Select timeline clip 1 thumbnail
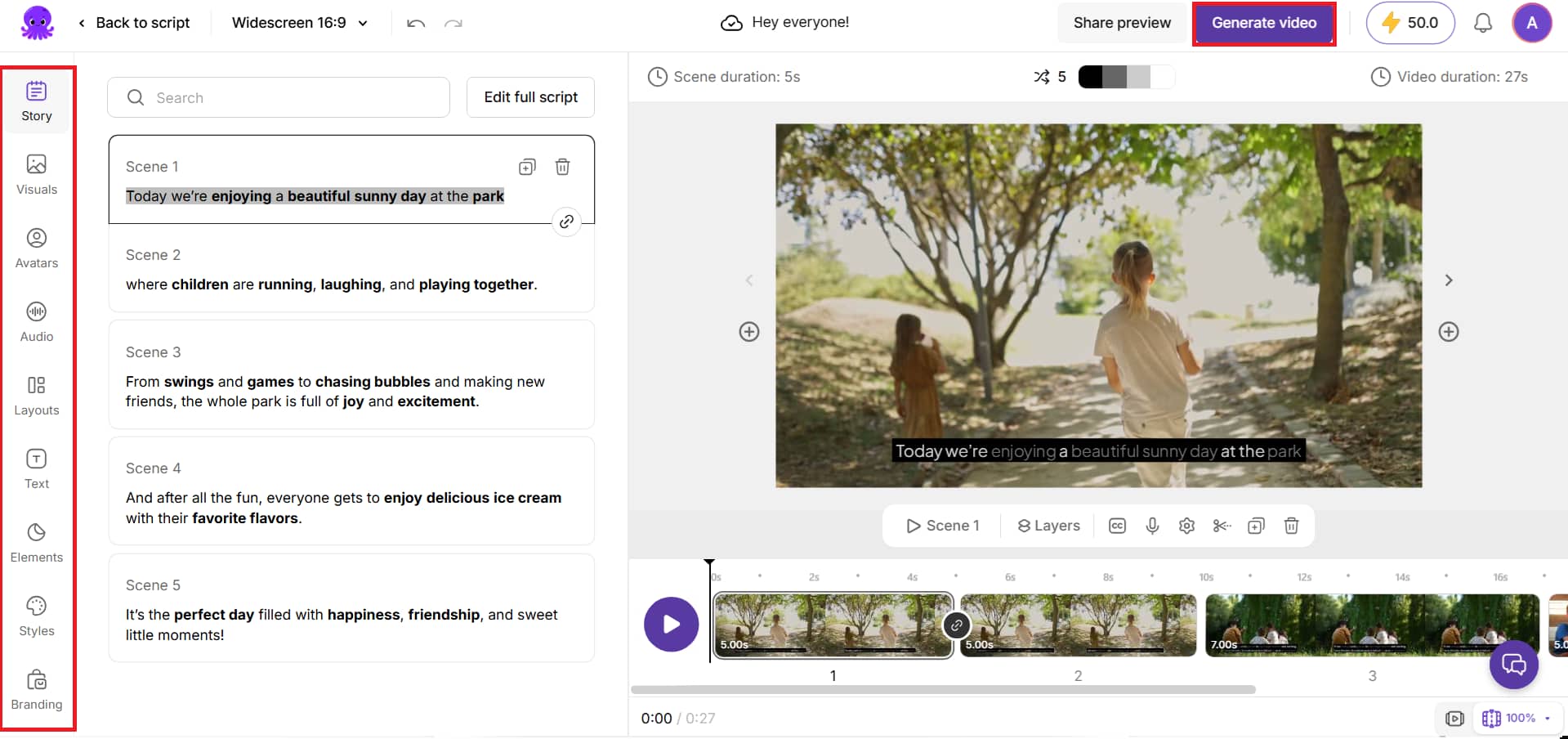This screenshot has height=739, width=1568. pyautogui.click(x=833, y=625)
